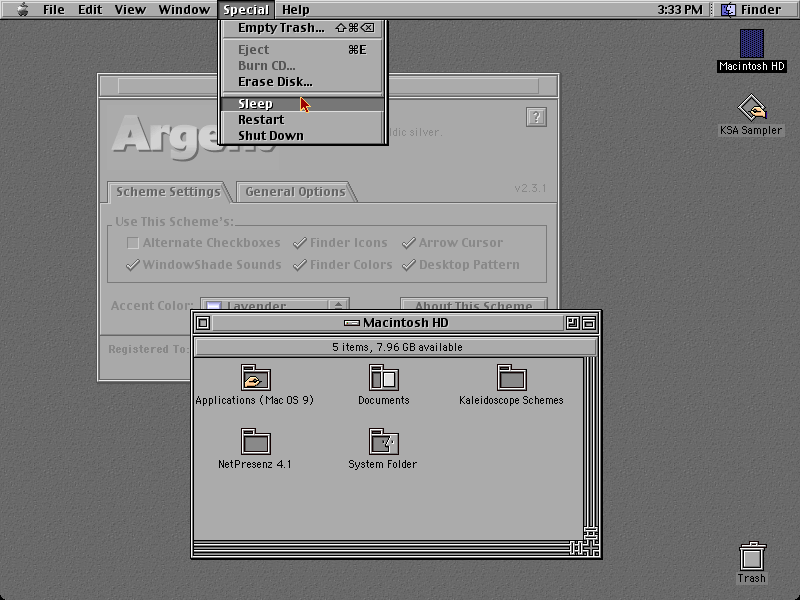Viewport: 800px width, 600px height.
Task: Choose Shut Down from Special menu
Action: [x=303, y=135]
